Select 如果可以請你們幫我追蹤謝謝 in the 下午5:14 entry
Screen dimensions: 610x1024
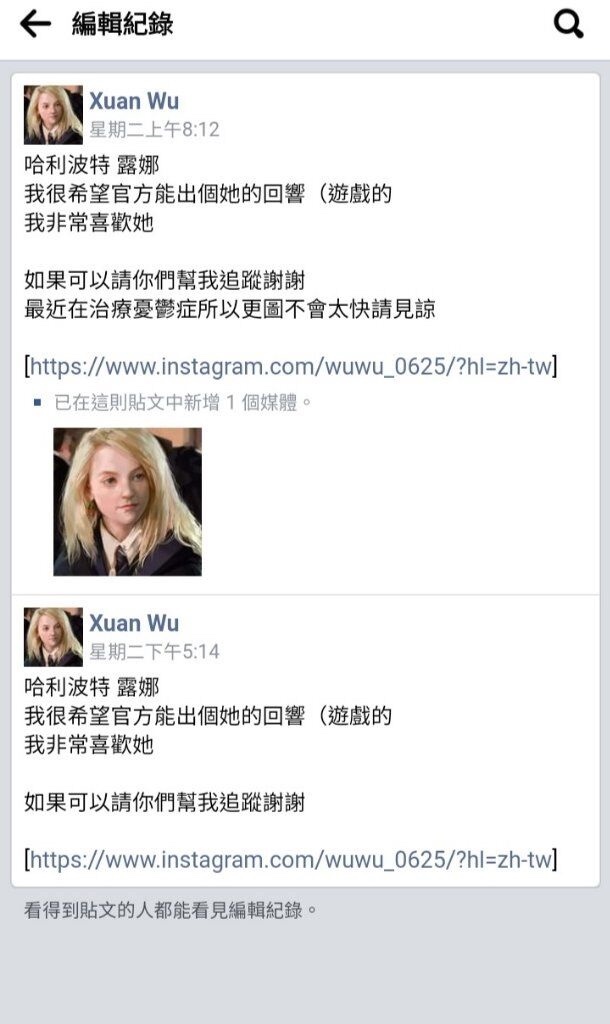click(x=165, y=802)
